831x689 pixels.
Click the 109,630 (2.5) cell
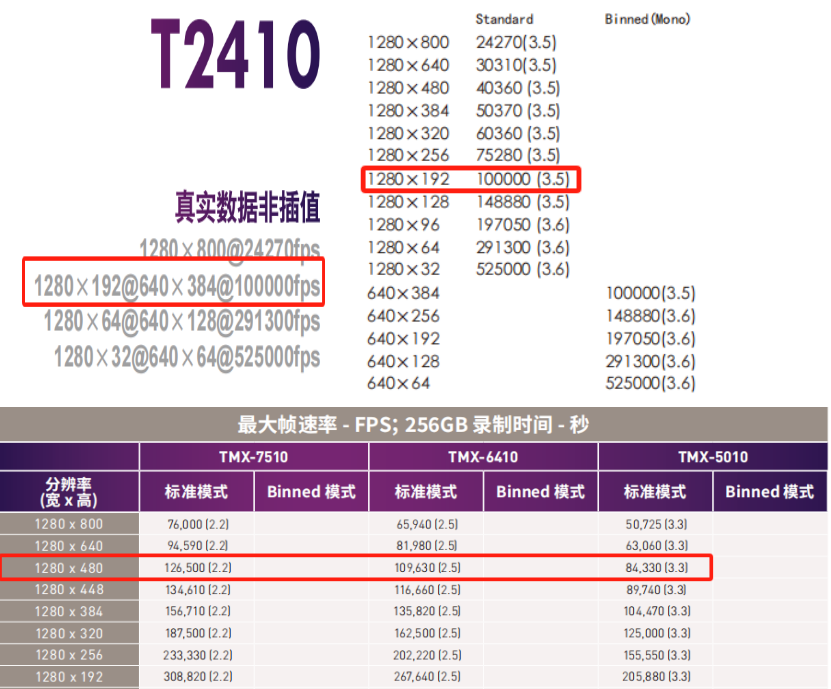pos(427,568)
